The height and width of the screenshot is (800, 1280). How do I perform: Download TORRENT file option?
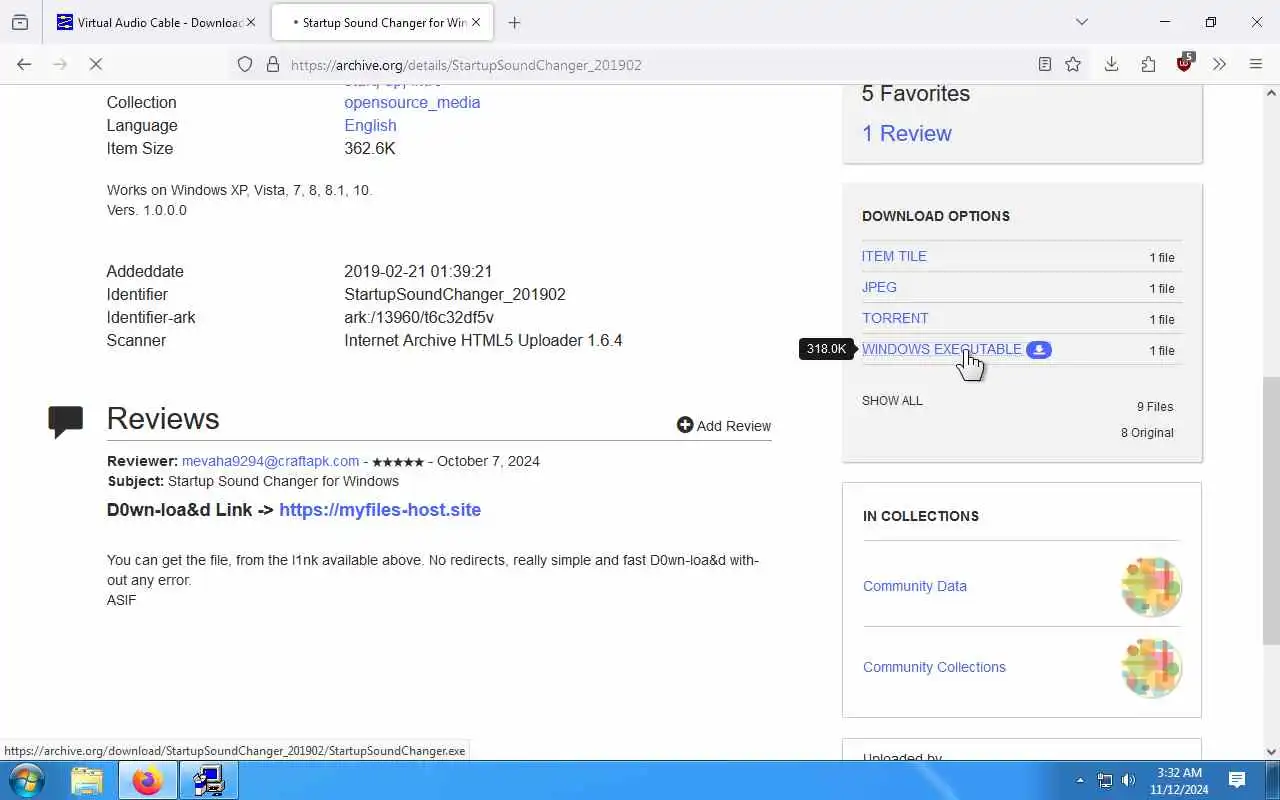(x=895, y=318)
